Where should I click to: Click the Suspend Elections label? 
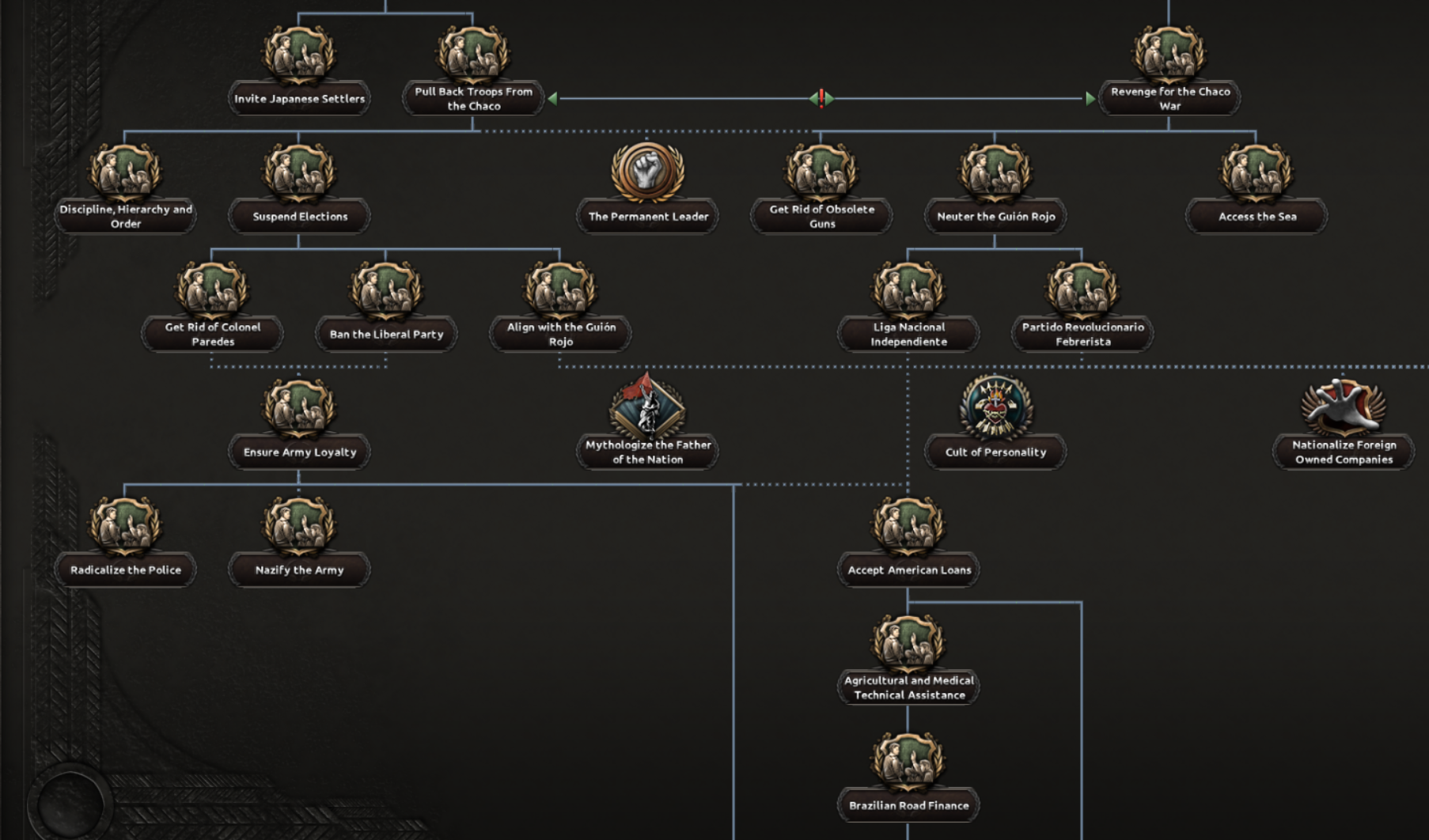tap(299, 216)
